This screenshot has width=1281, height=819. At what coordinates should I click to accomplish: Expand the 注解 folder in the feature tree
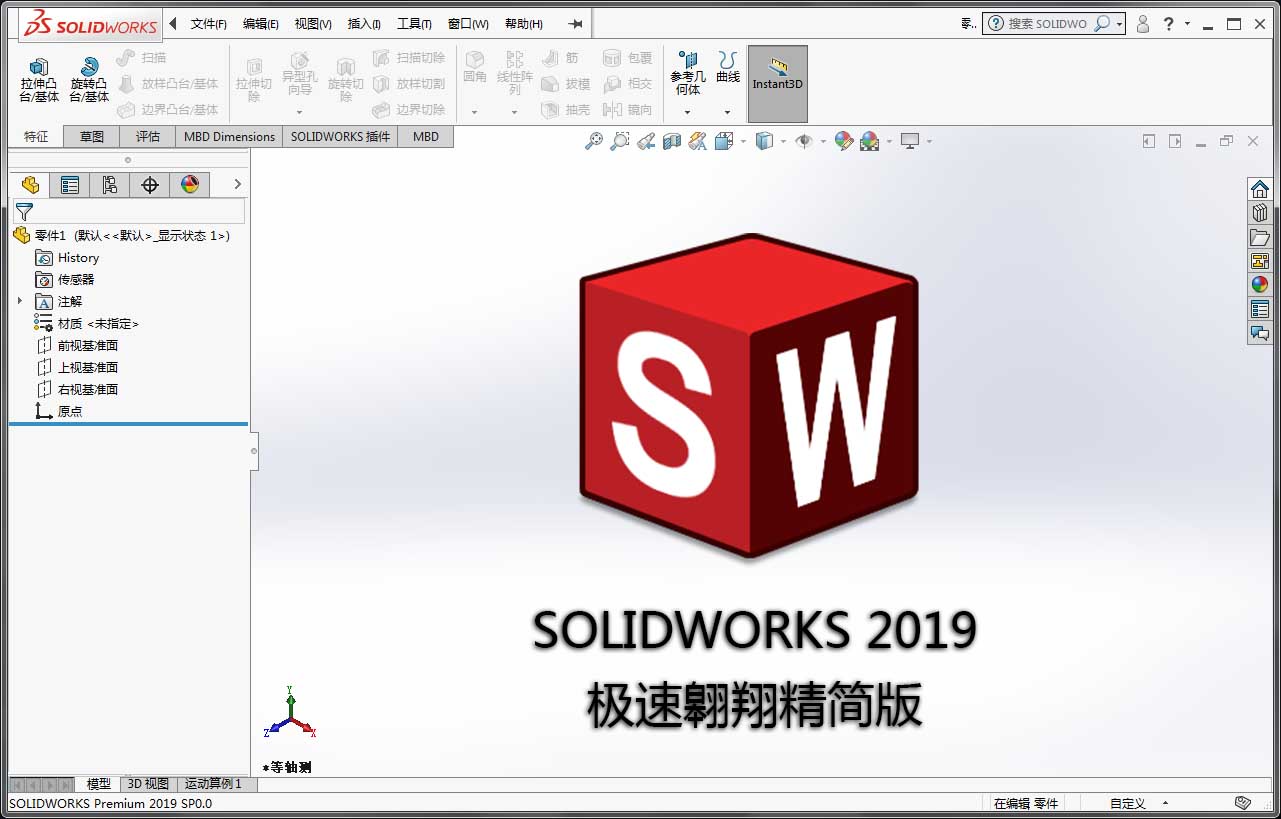pos(18,301)
